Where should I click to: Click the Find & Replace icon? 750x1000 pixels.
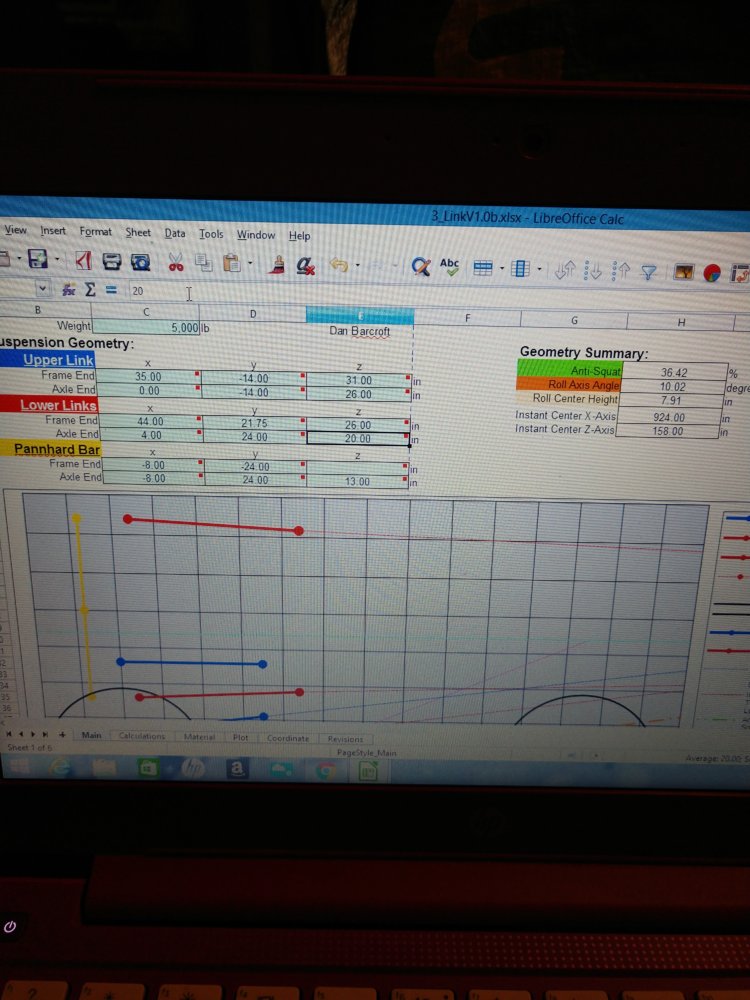pos(422,266)
